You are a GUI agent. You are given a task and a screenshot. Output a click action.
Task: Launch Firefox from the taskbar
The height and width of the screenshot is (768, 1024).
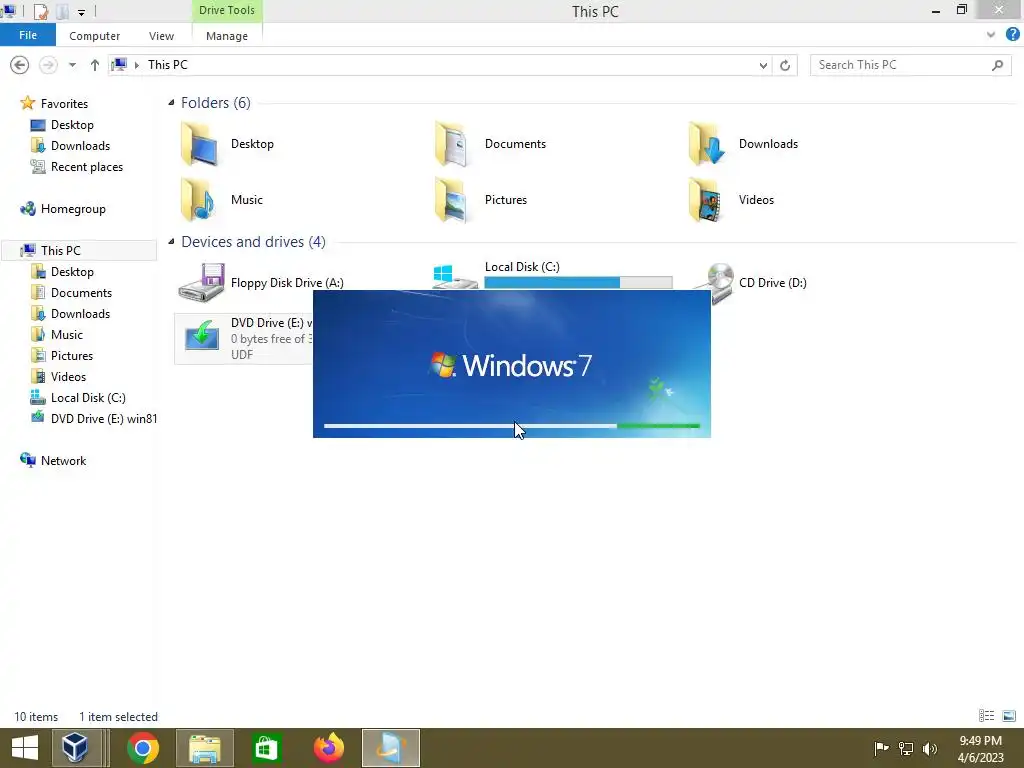(x=328, y=748)
